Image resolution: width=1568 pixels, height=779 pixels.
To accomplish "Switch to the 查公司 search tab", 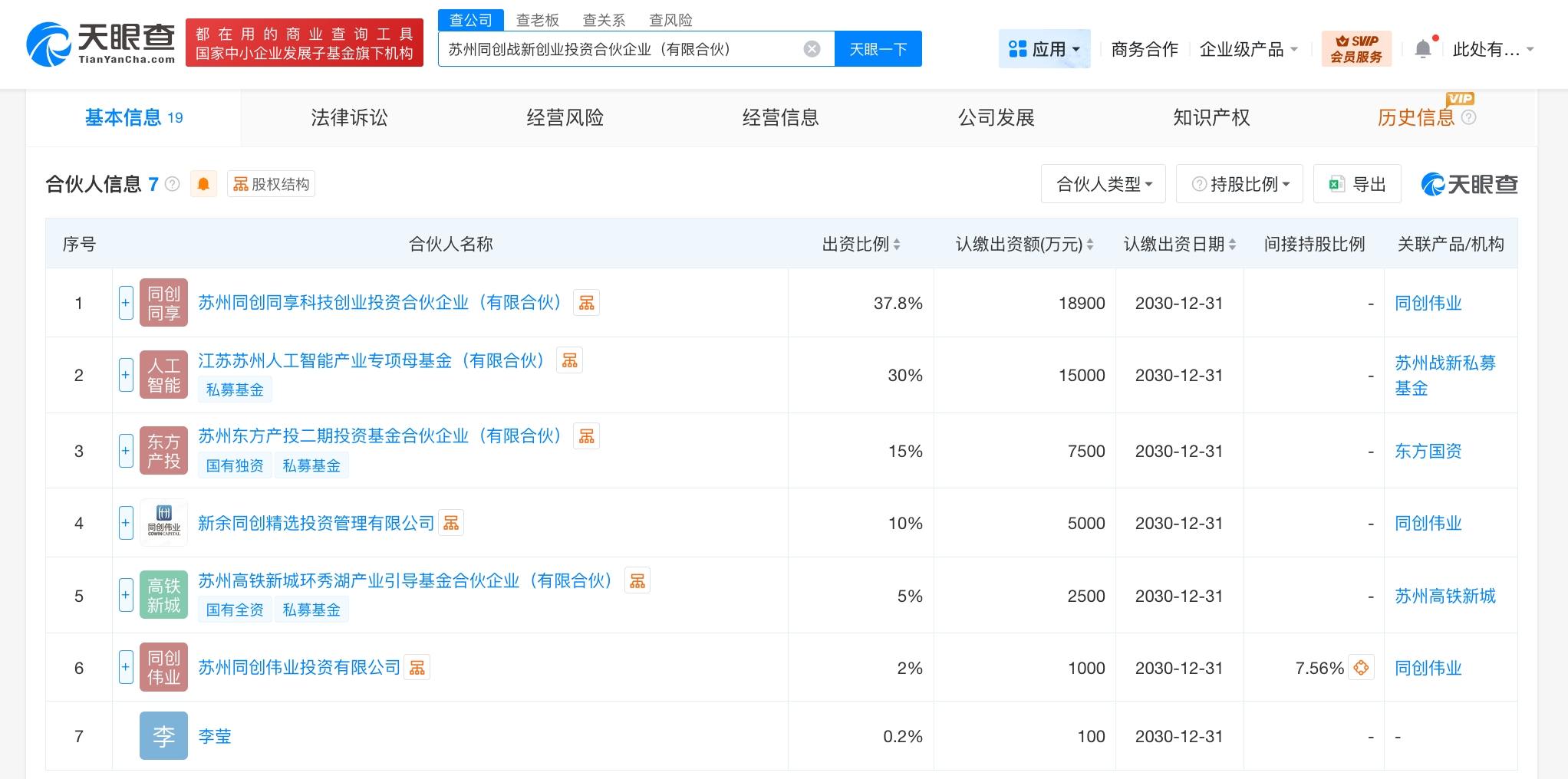I will pyautogui.click(x=471, y=20).
